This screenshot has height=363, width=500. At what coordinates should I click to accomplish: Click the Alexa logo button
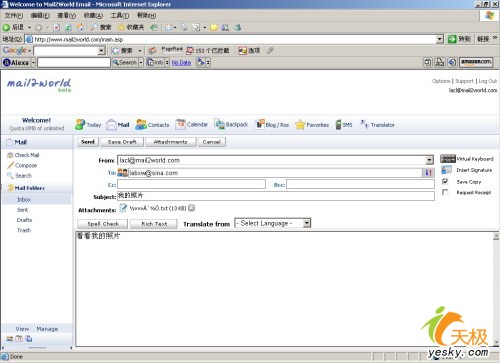click(x=16, y=62)
